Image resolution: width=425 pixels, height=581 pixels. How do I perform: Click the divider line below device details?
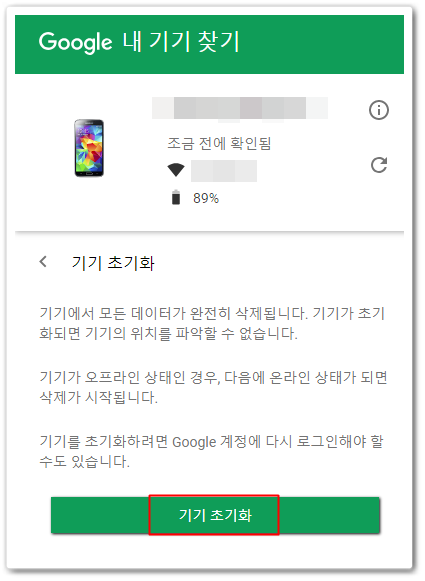click(x=209, y=232)
